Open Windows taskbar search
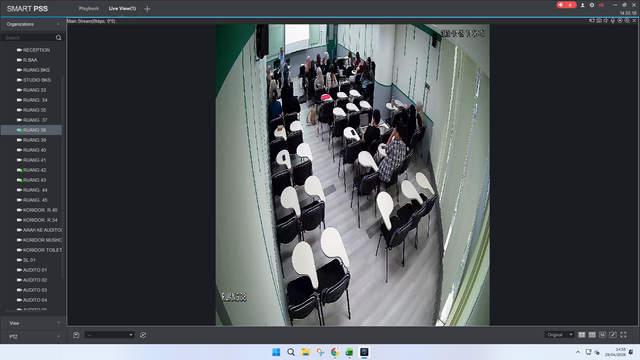This screenshot has height=360, width=640. point(291,352)
